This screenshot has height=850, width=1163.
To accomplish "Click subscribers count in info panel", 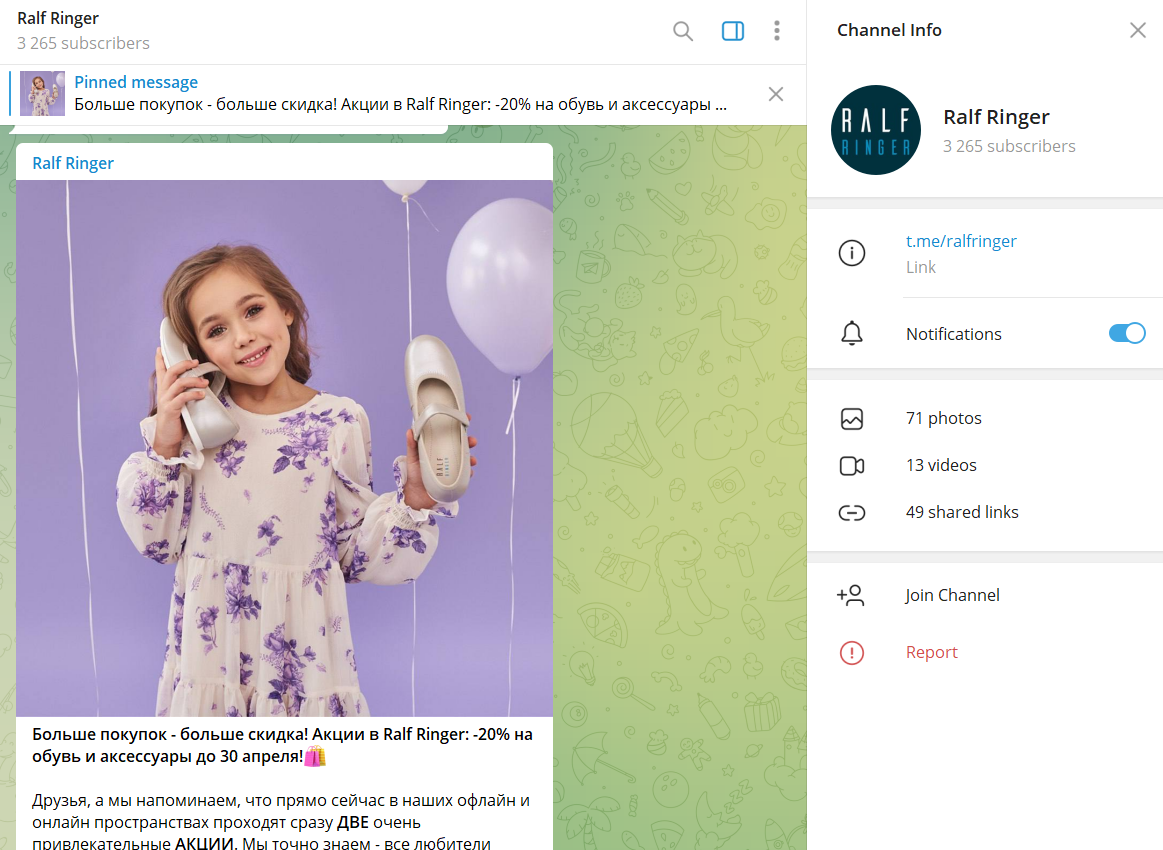I will [x=1009, y=146].
